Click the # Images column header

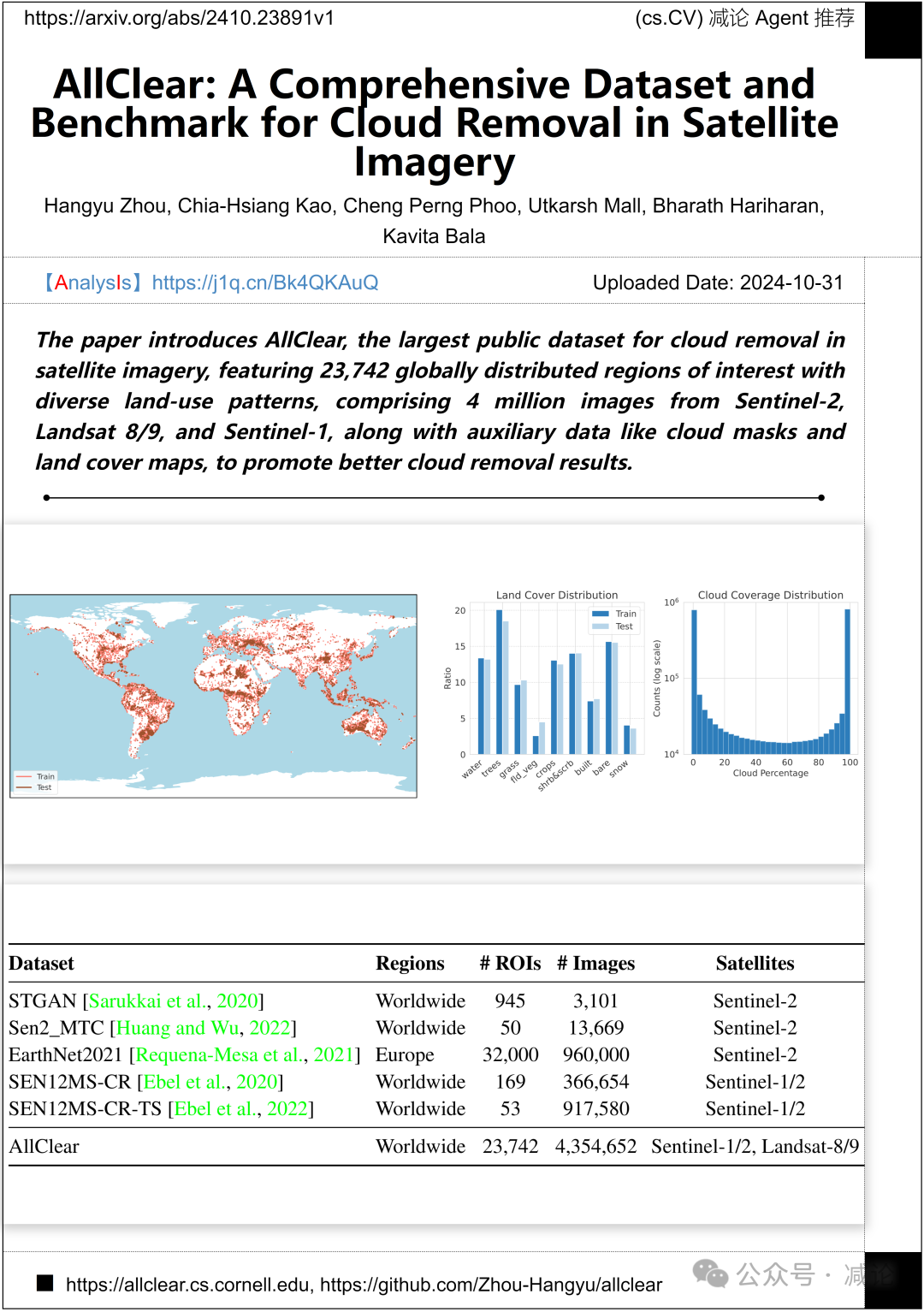coord(595,964)
